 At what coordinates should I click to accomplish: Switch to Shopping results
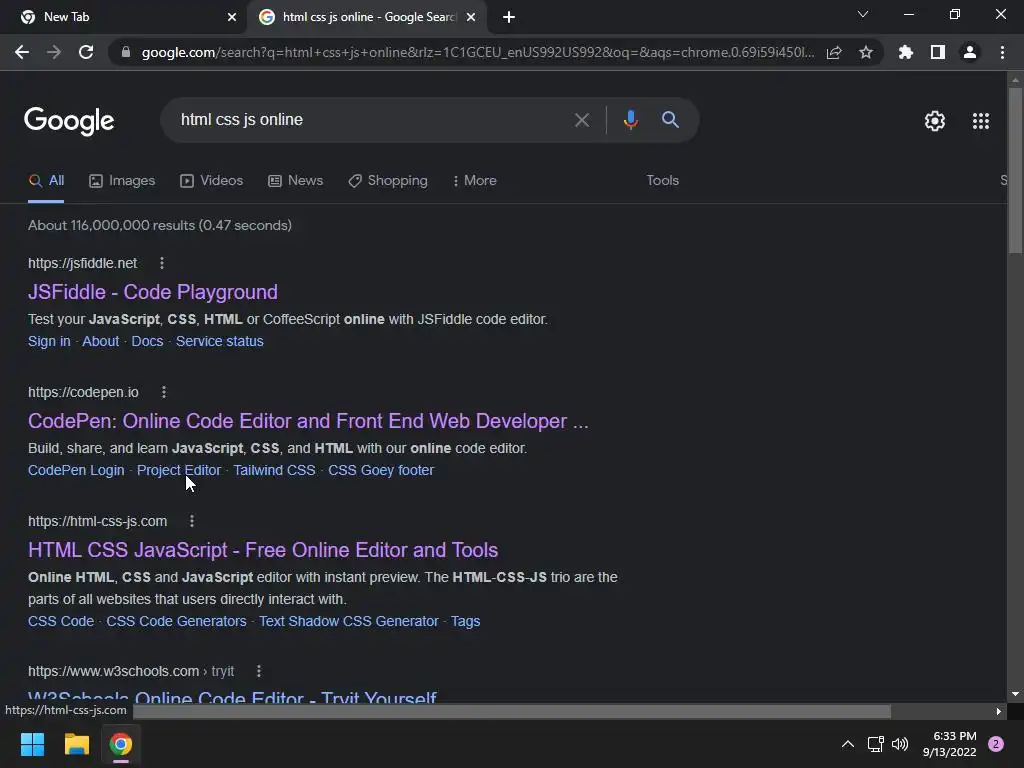click(388, 181)
